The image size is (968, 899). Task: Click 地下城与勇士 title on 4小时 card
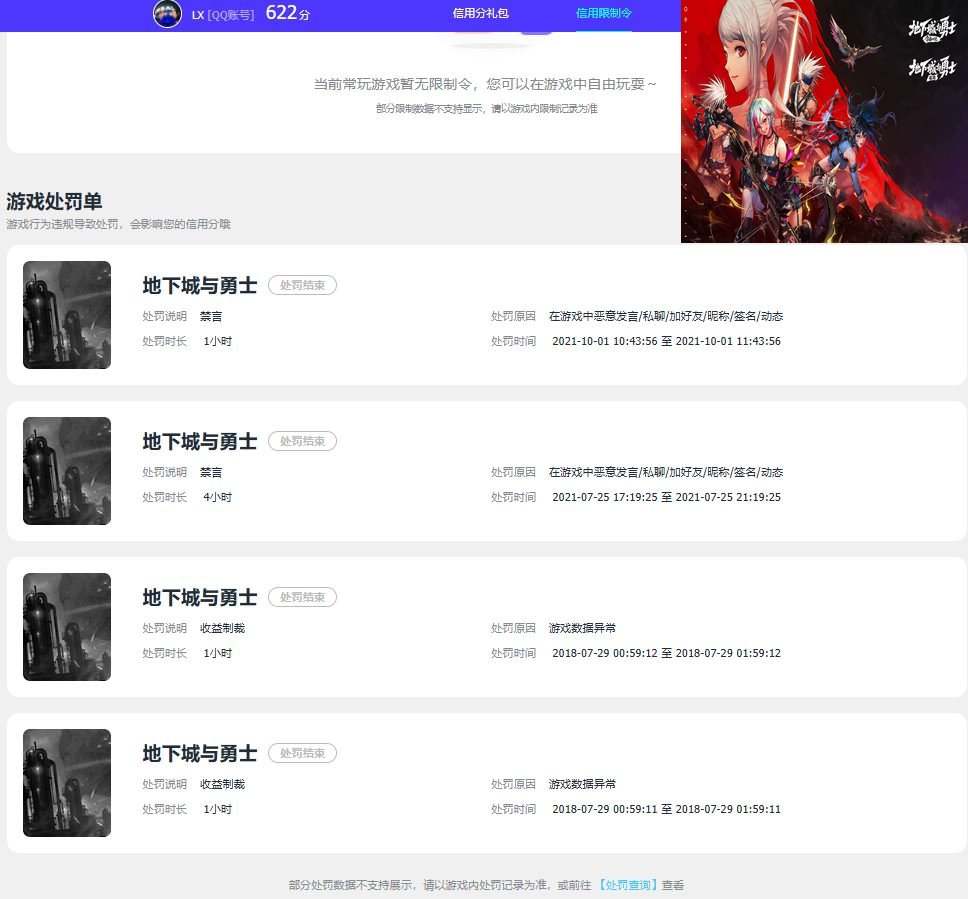coord(199,441)
